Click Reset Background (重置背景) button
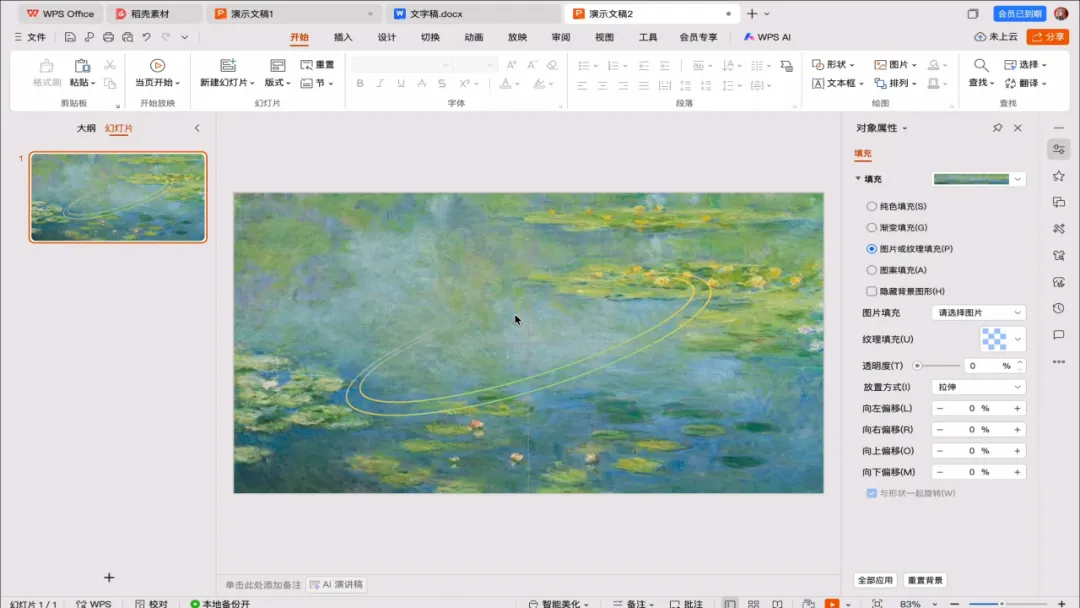 point(924,580)
